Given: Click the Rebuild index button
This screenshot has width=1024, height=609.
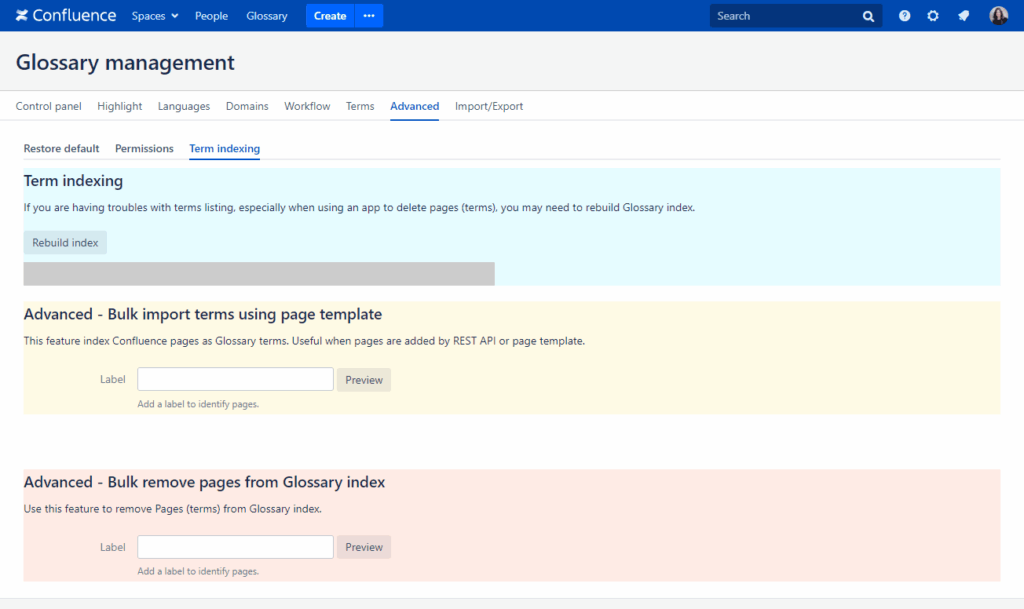Looking at the screenshot, I should [x=65, y=243].
